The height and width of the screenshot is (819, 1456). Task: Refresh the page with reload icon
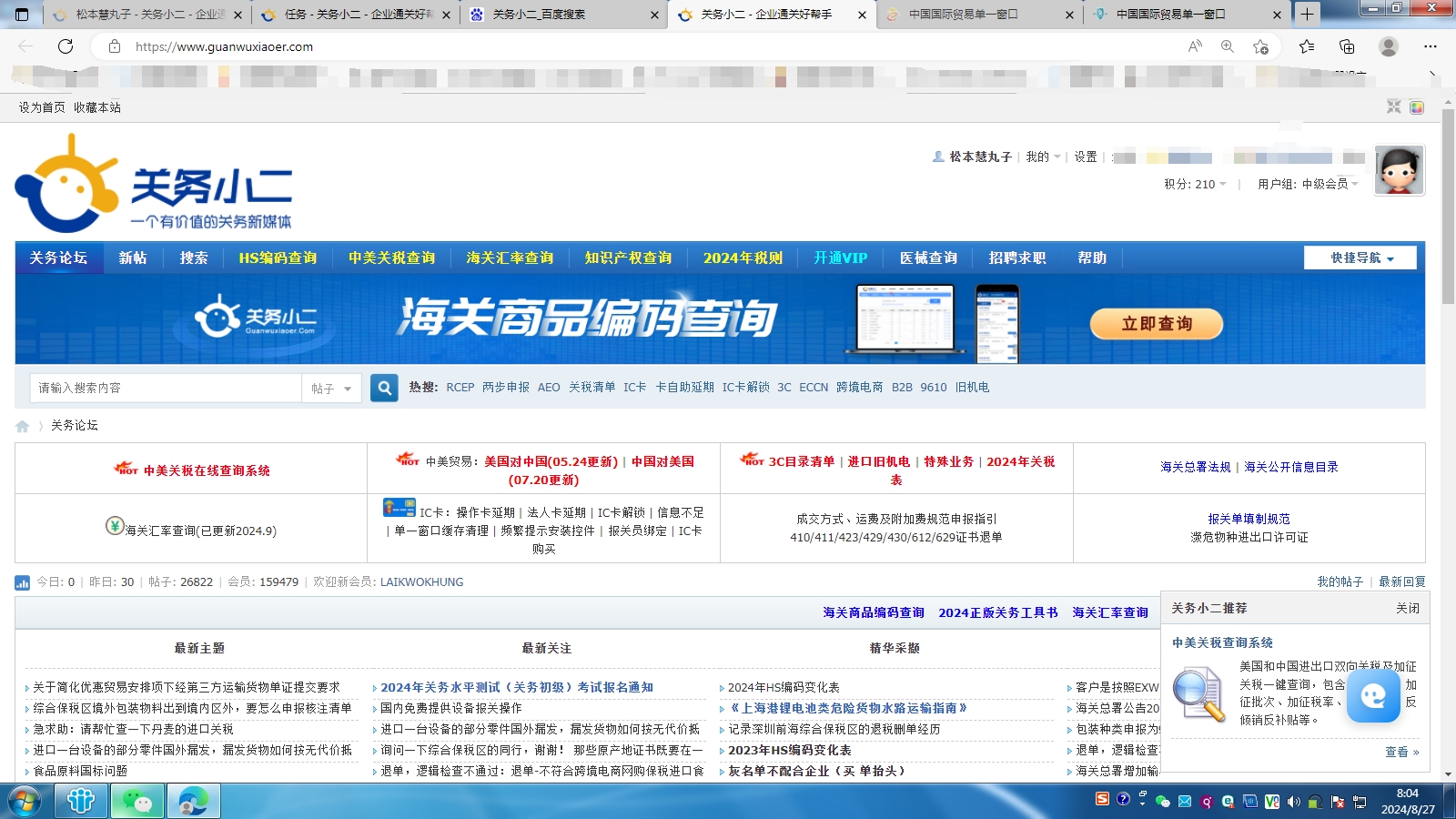pos(66,46)
